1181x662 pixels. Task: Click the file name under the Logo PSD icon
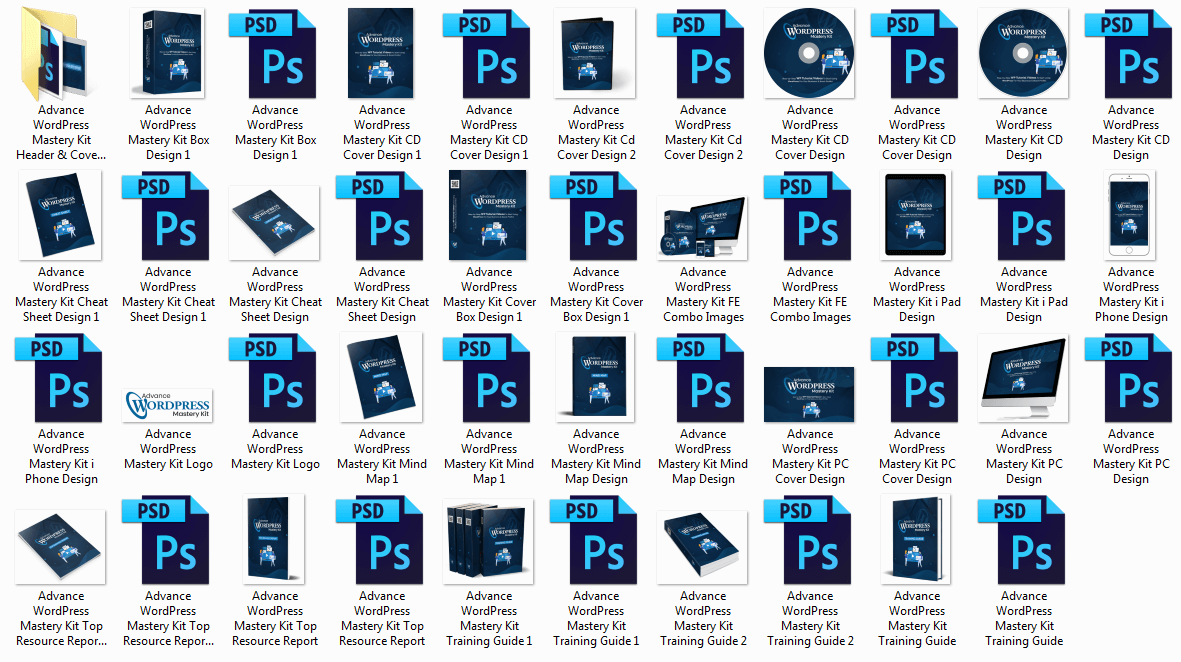(x=275, y=449)
